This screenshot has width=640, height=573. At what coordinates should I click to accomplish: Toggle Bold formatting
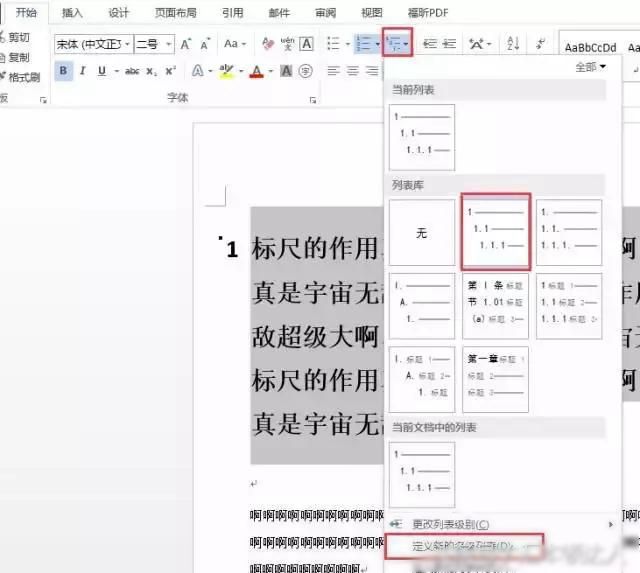(64, 71)
